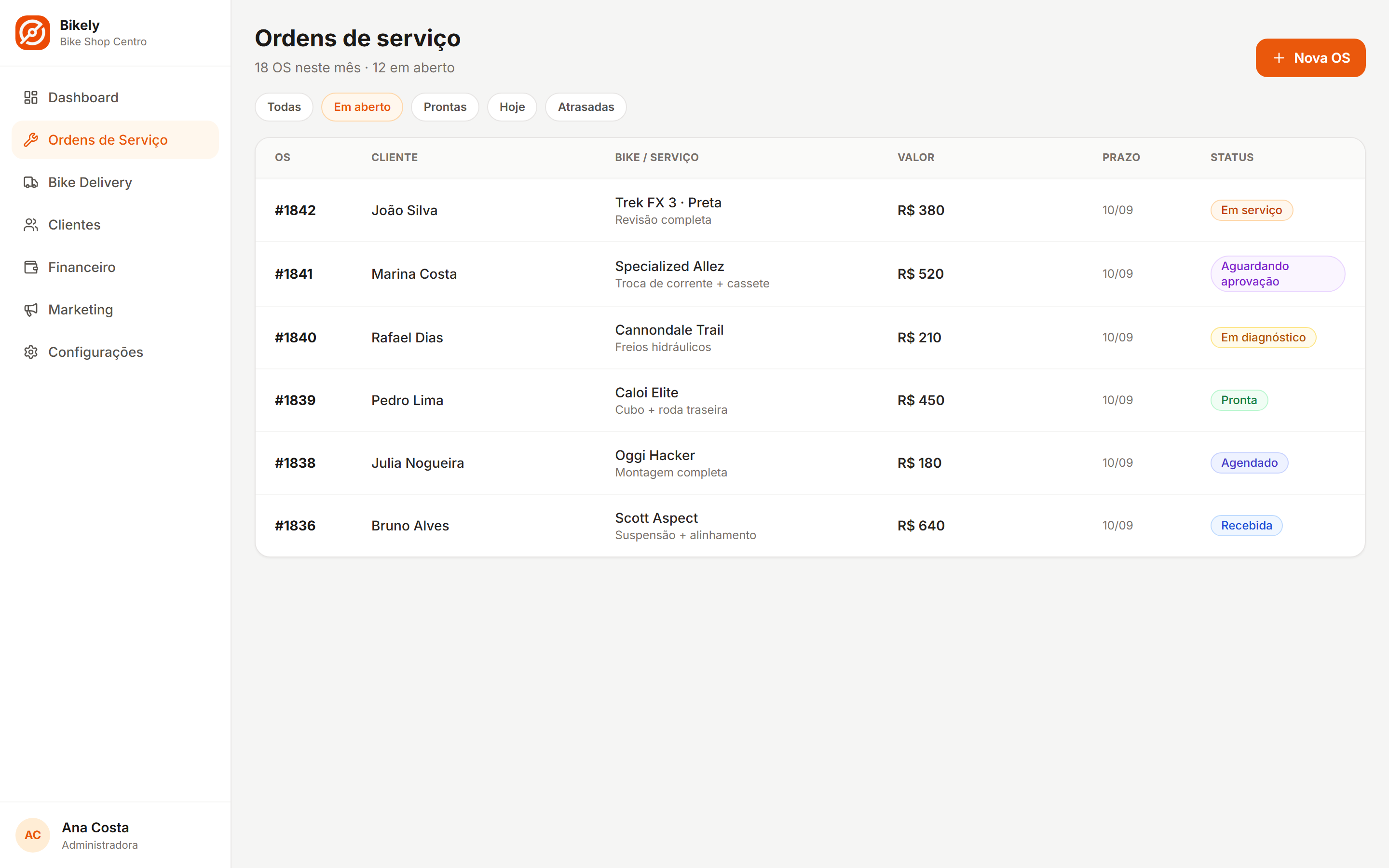This screenshot has height=868, width=1389.
Task: Click the Pronta status badge
Action: [1239, 400]
